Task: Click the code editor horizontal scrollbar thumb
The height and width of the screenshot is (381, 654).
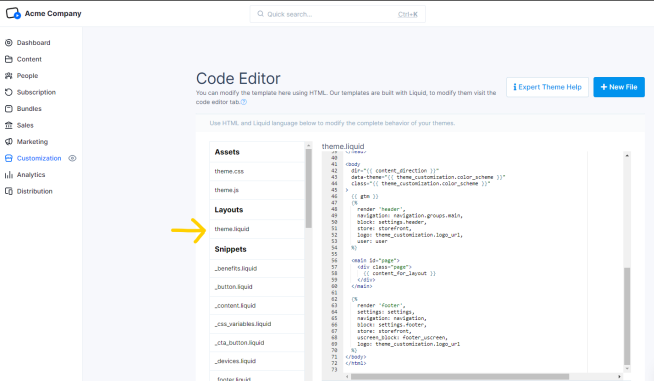Action: tap(460, 376)
